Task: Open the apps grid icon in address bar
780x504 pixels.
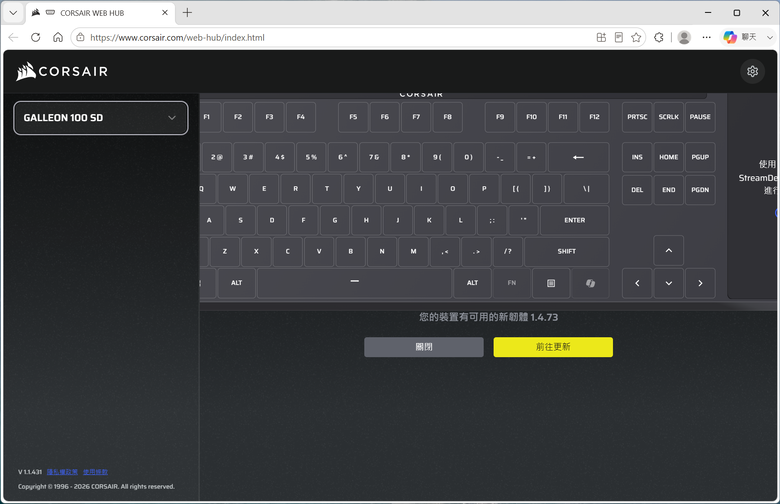Action: point(601,37)
